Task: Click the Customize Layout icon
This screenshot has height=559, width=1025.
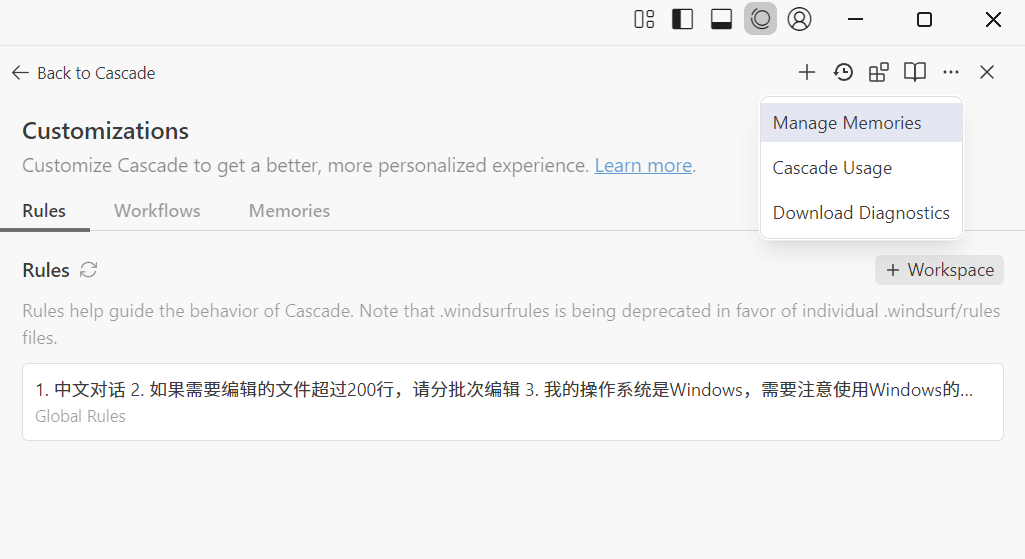Action: 644,19
